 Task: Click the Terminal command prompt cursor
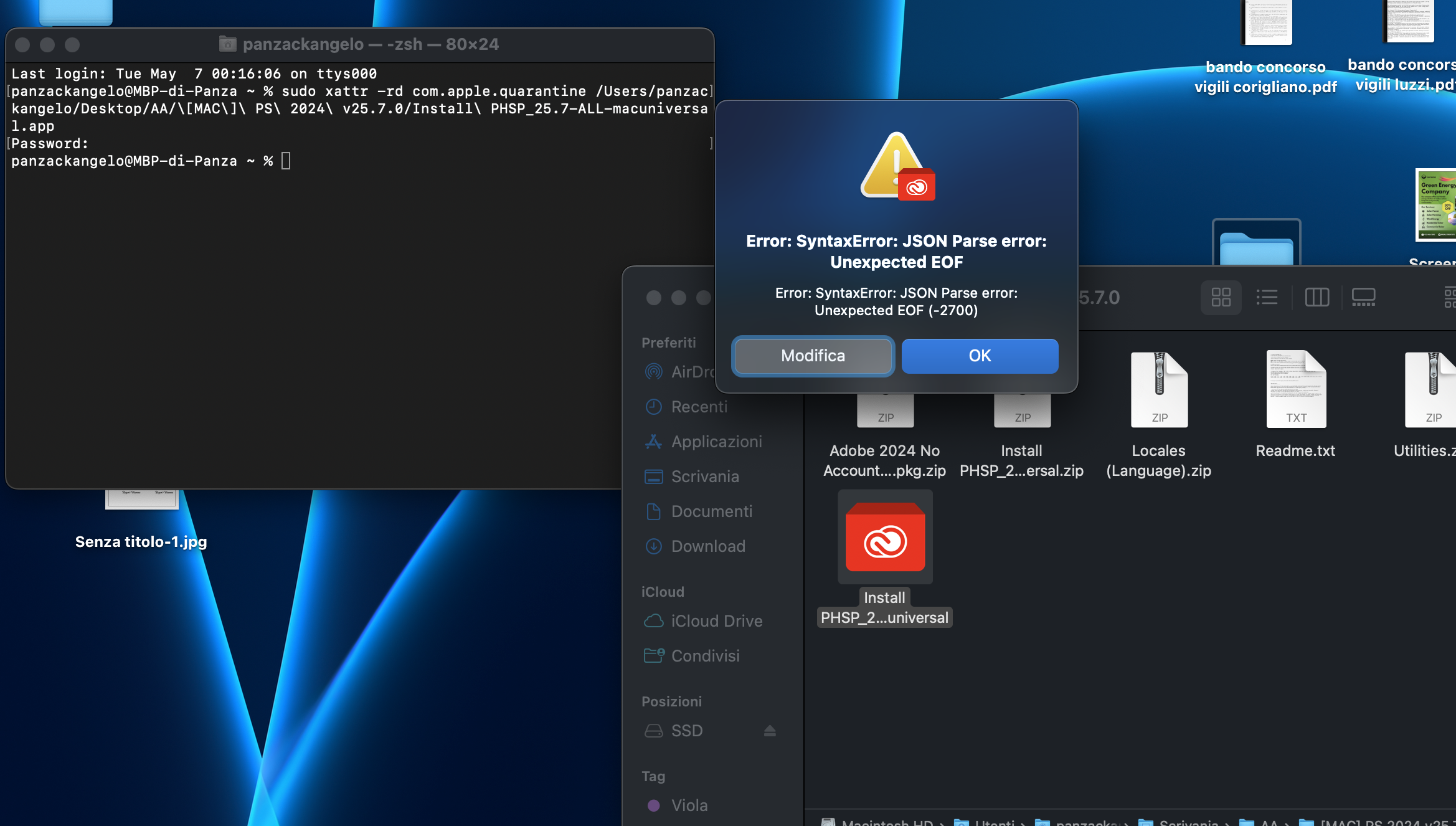pos(286,161)
